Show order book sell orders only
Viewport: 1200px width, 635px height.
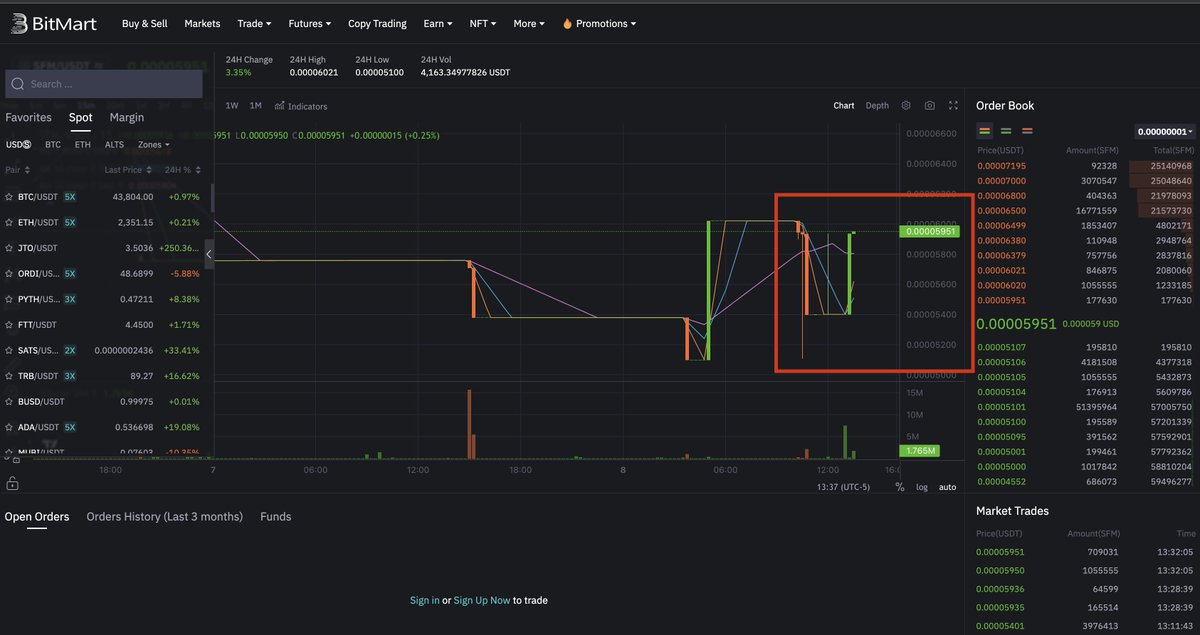1027,131
